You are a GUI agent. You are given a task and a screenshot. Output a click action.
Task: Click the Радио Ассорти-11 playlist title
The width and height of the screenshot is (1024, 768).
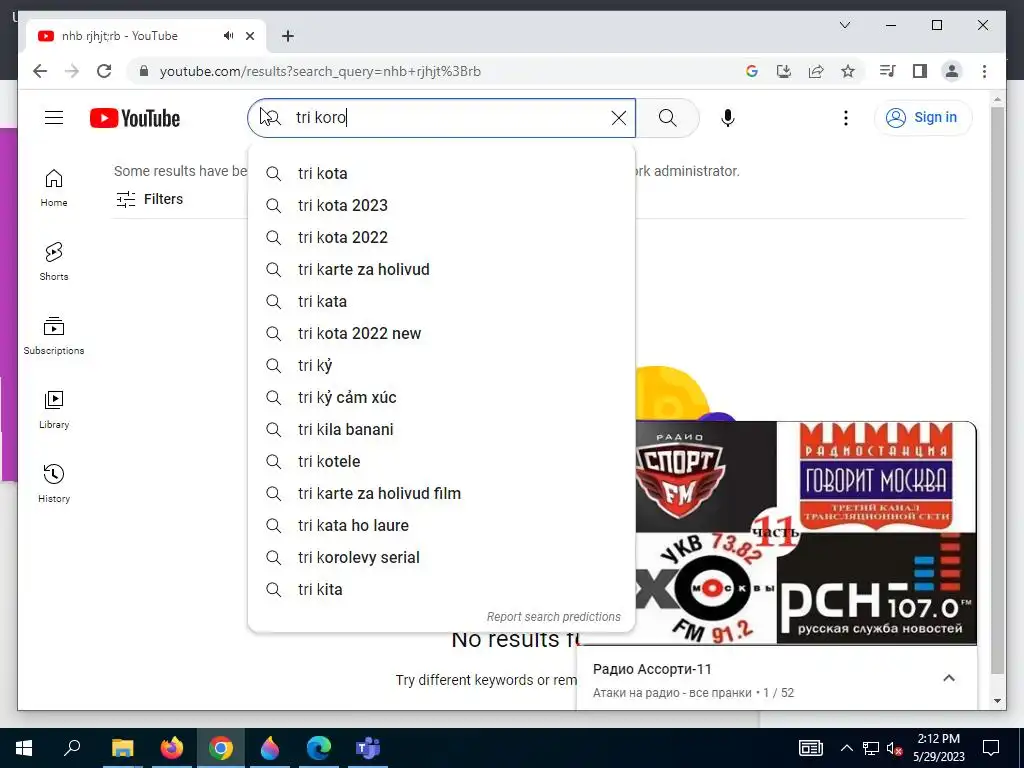(652, 669)
